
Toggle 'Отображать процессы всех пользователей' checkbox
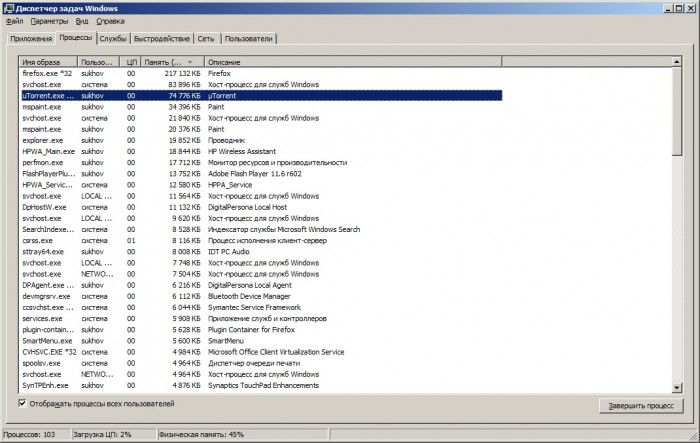22,403
